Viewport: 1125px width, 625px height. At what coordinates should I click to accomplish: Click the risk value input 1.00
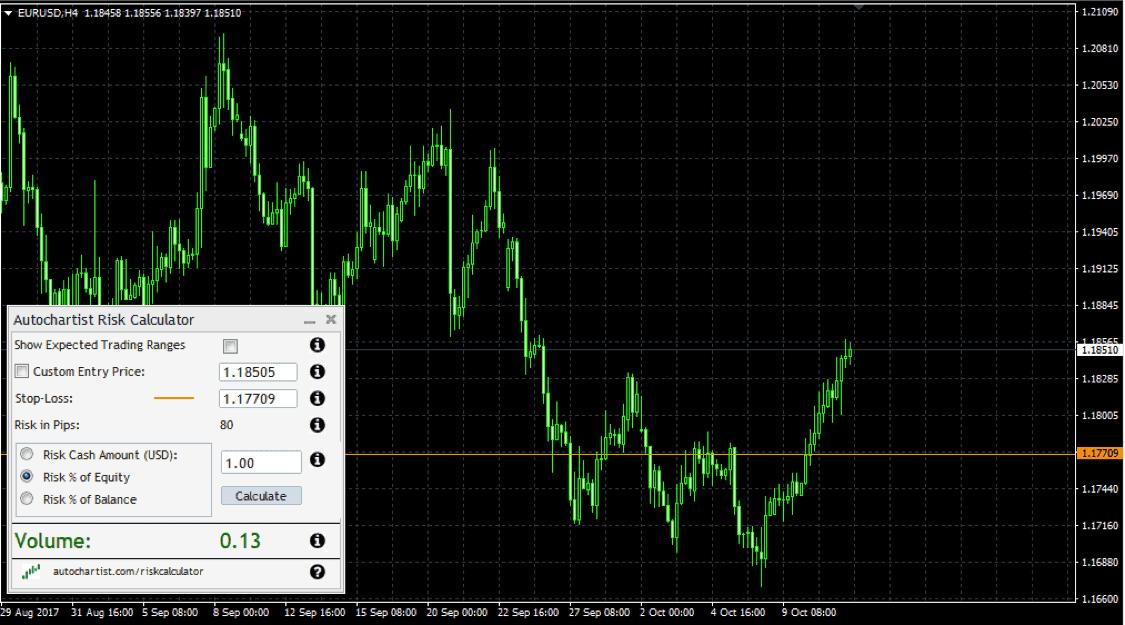(x=261, y=463)
